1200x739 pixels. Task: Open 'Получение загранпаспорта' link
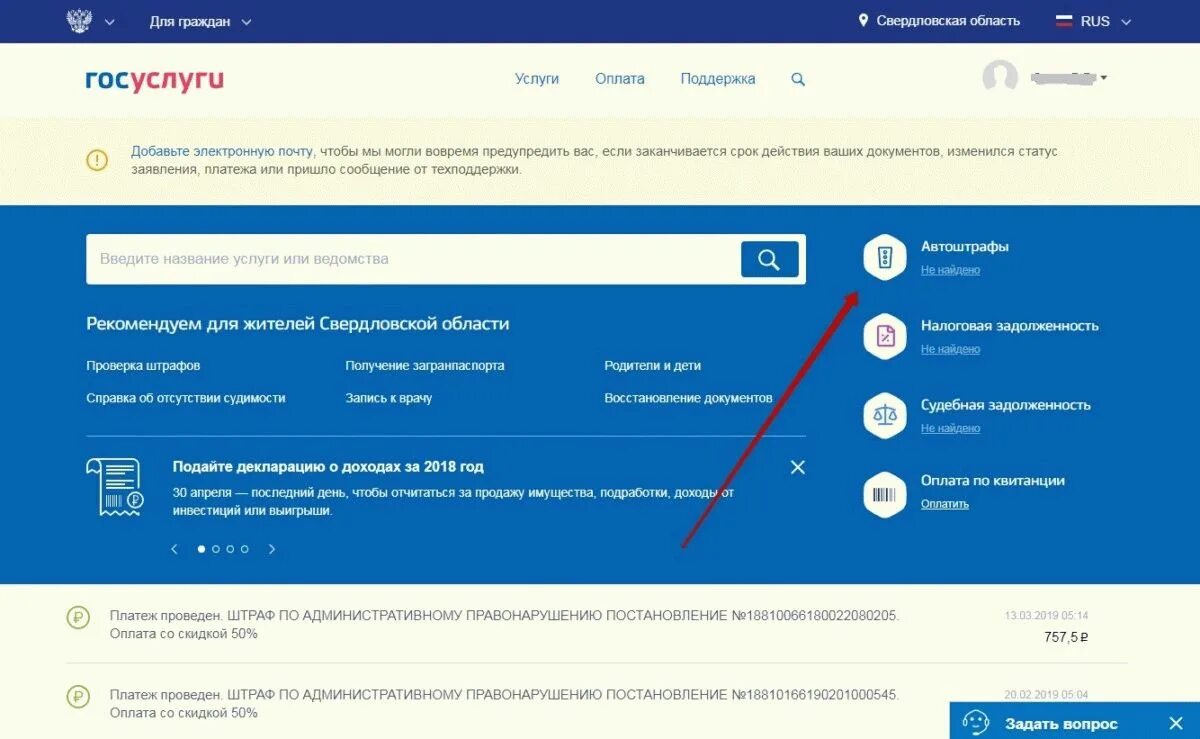point(425,366)
